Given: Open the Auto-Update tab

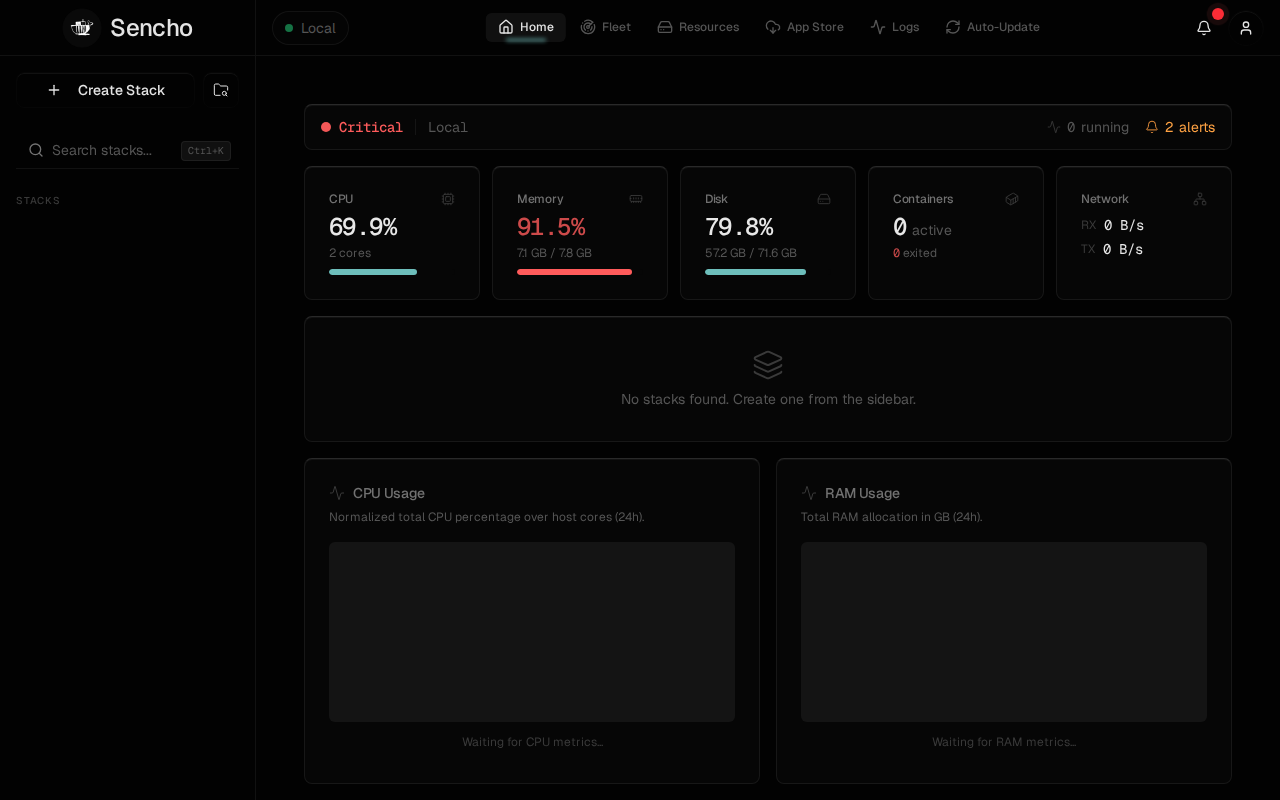Looking at the screenshot, I should pyautogui.click(x=993, y=27).
